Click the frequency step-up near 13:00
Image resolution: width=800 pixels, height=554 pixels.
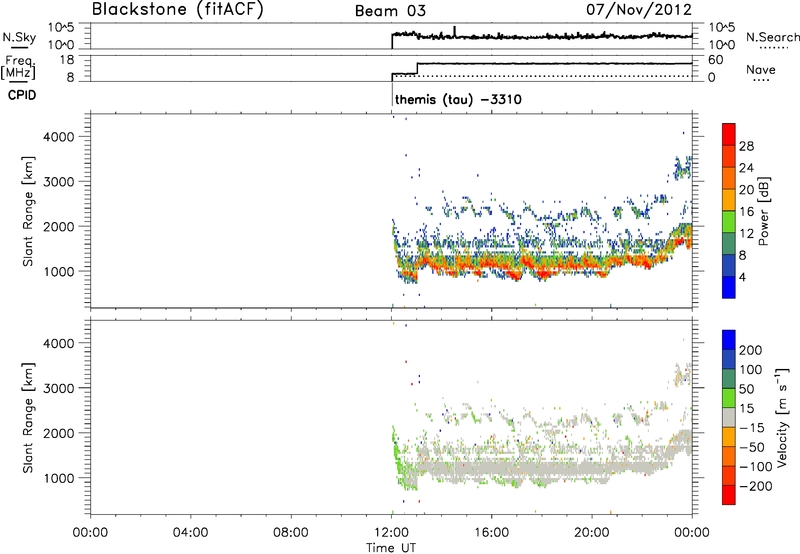(417, 68)
